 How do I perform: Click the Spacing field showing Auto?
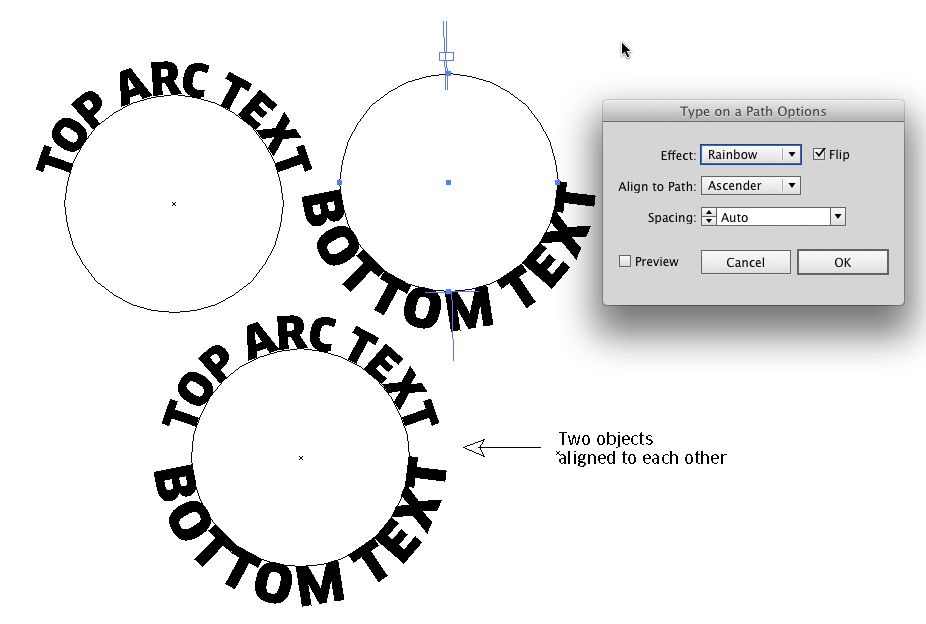pyautogui.click(x=772, y=217)
